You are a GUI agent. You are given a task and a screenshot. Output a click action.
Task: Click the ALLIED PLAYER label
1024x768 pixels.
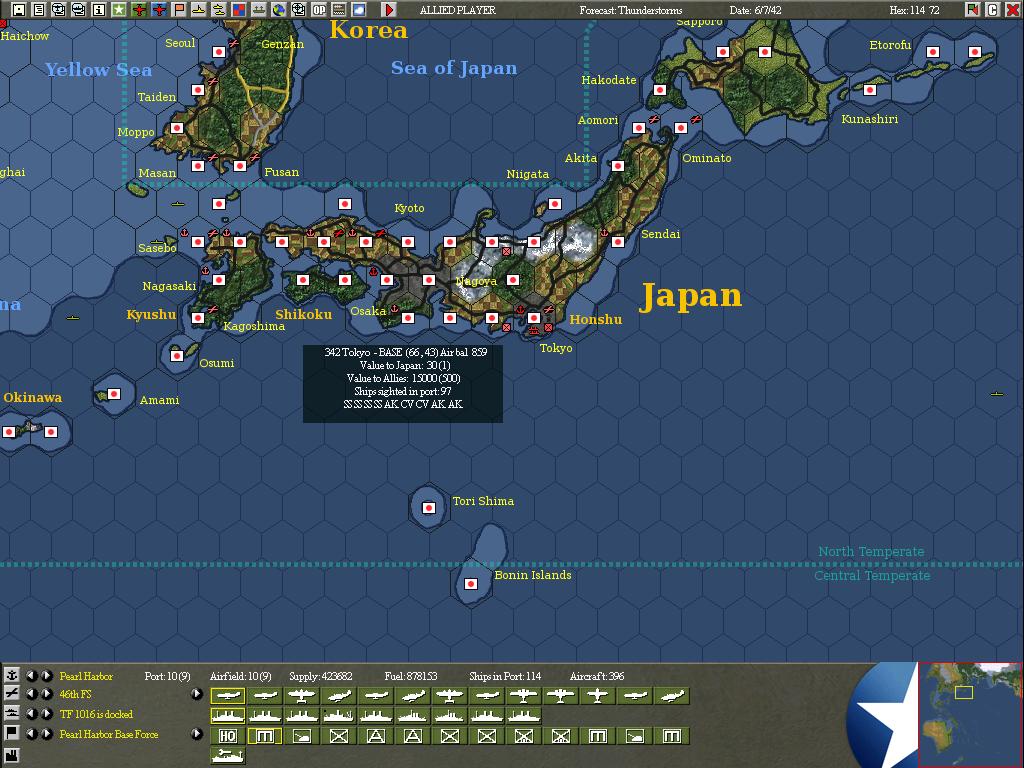(457, 10)
